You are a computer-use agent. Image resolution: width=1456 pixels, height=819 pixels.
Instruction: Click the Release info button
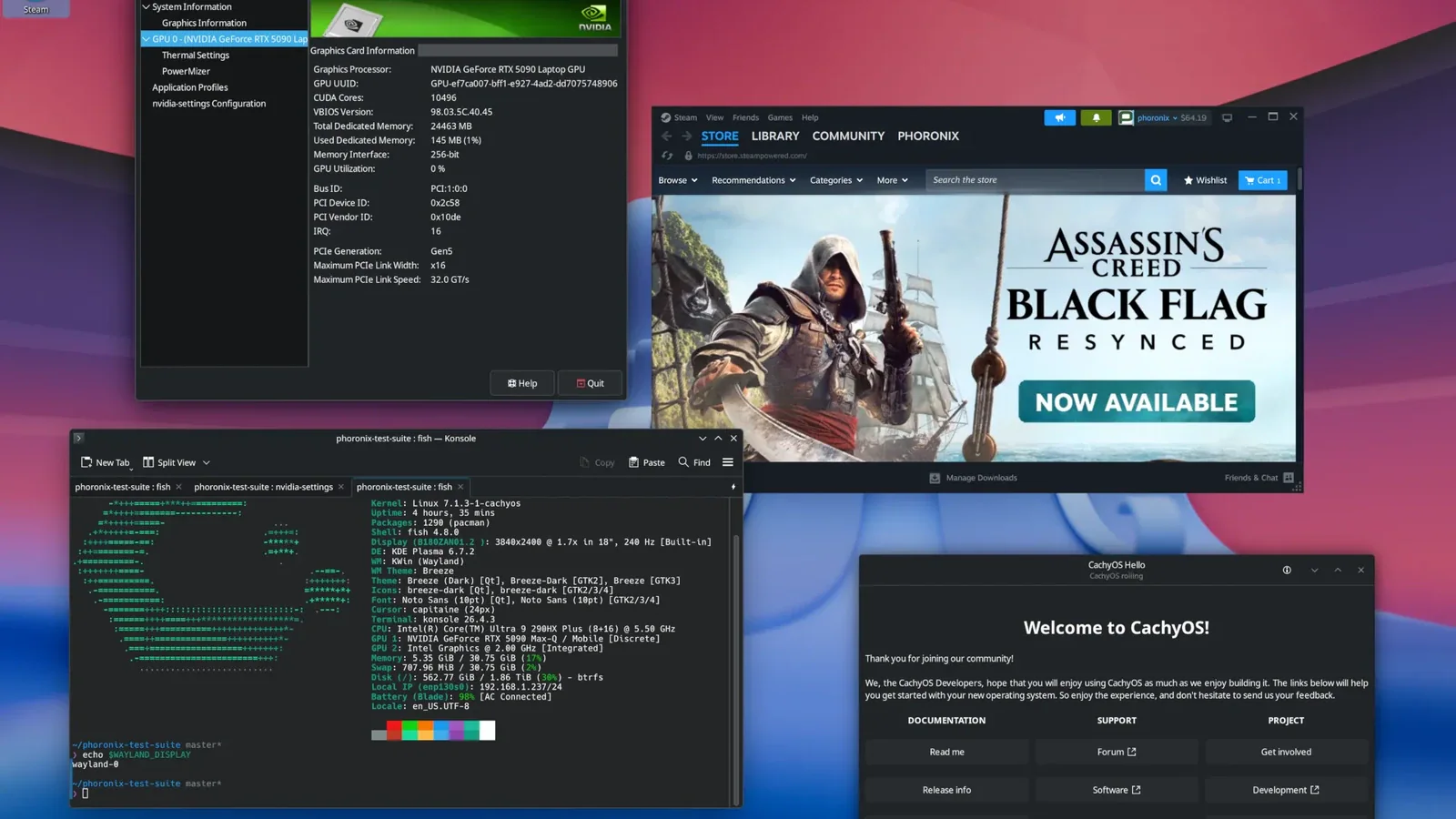point(946,790)
